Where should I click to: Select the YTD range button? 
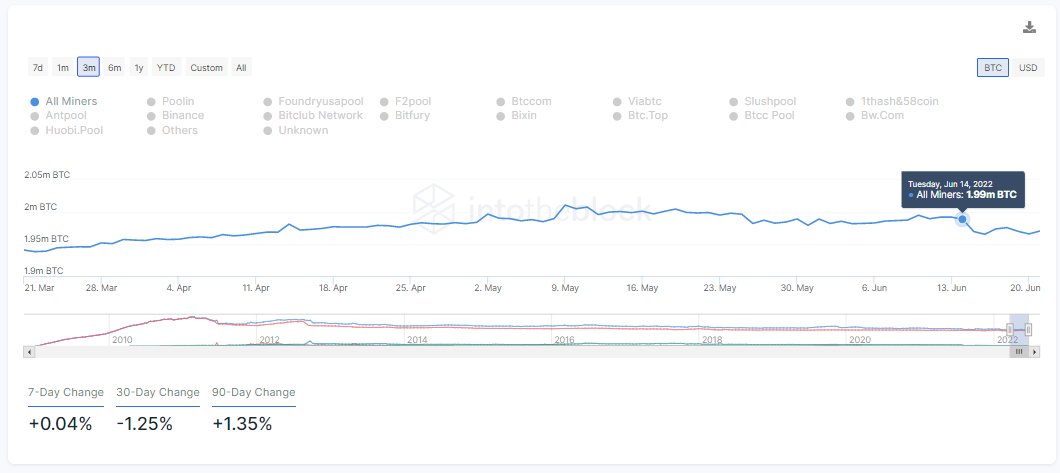point(166,68)
